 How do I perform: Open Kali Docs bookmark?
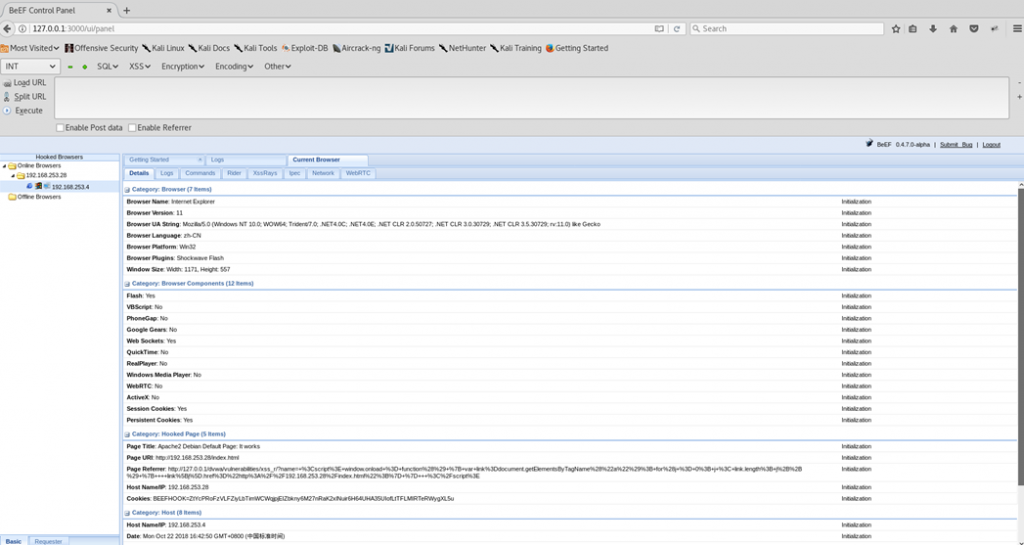coord(209,48)
